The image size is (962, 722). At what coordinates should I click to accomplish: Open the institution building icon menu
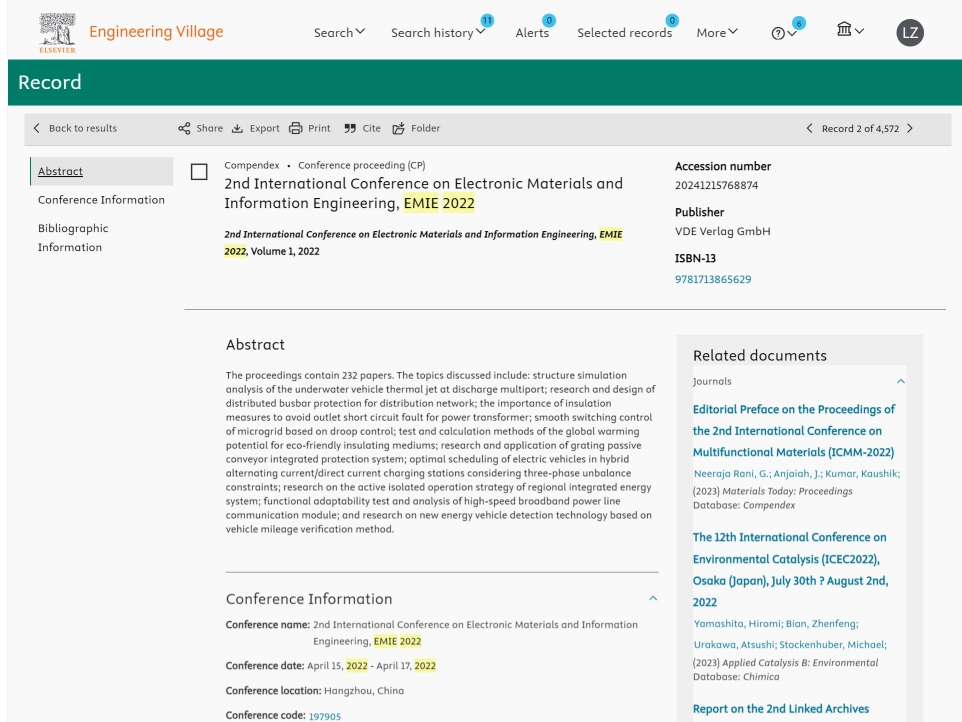coord(850,32)
